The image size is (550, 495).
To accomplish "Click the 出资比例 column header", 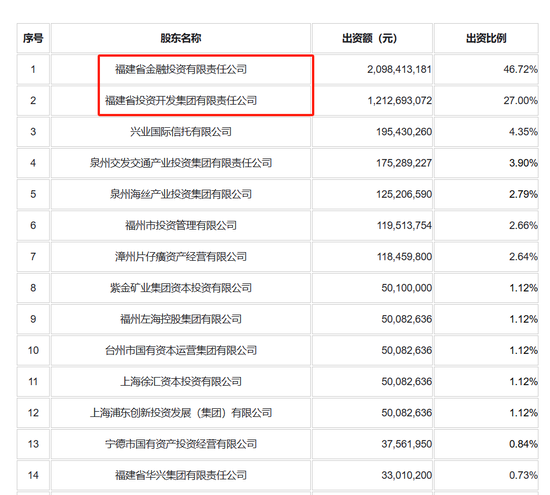I will (x=486, y=38).
